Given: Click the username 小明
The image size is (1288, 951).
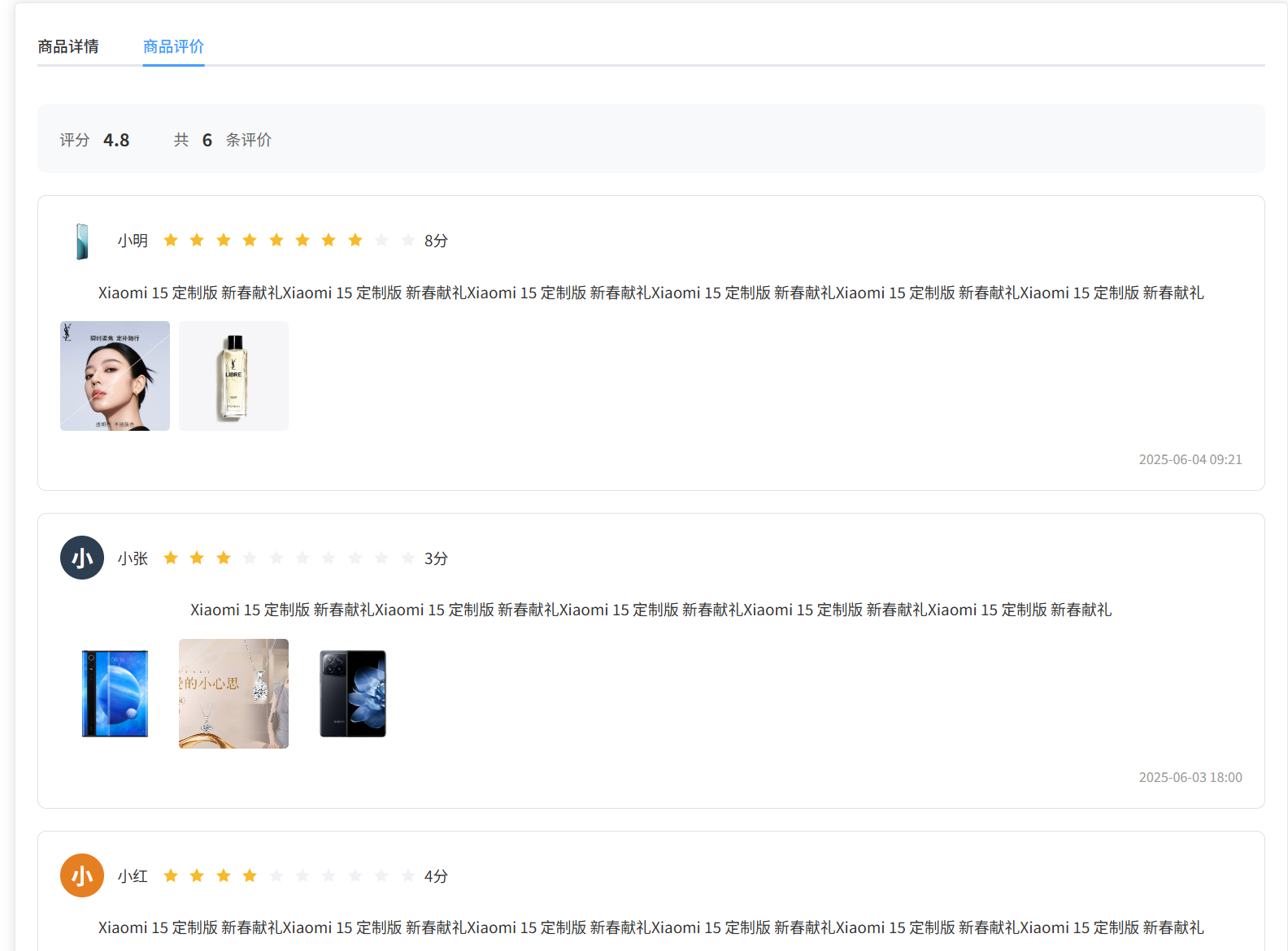Looking at the screenshot, I should [133, 241].
